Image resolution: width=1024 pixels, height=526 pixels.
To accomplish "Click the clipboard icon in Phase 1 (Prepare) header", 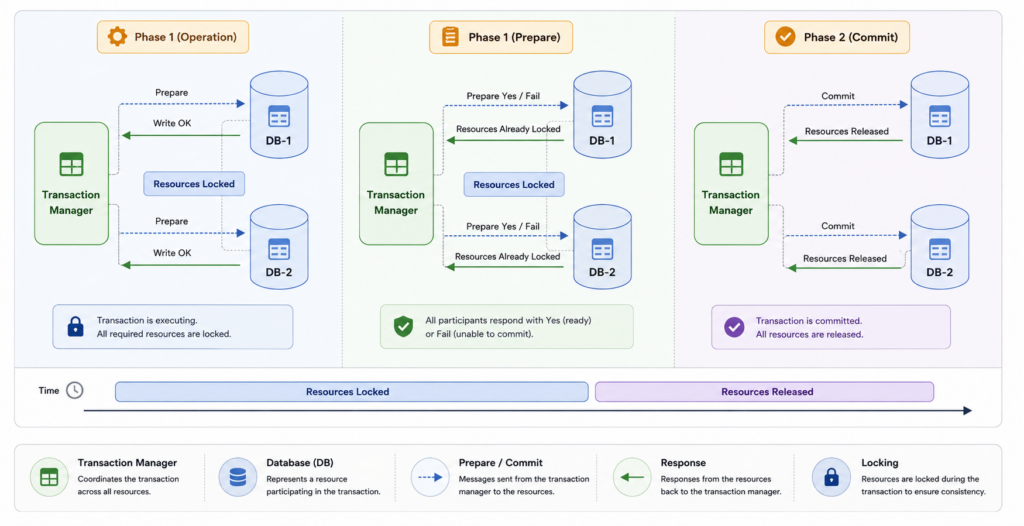I will tap(451, 37).
